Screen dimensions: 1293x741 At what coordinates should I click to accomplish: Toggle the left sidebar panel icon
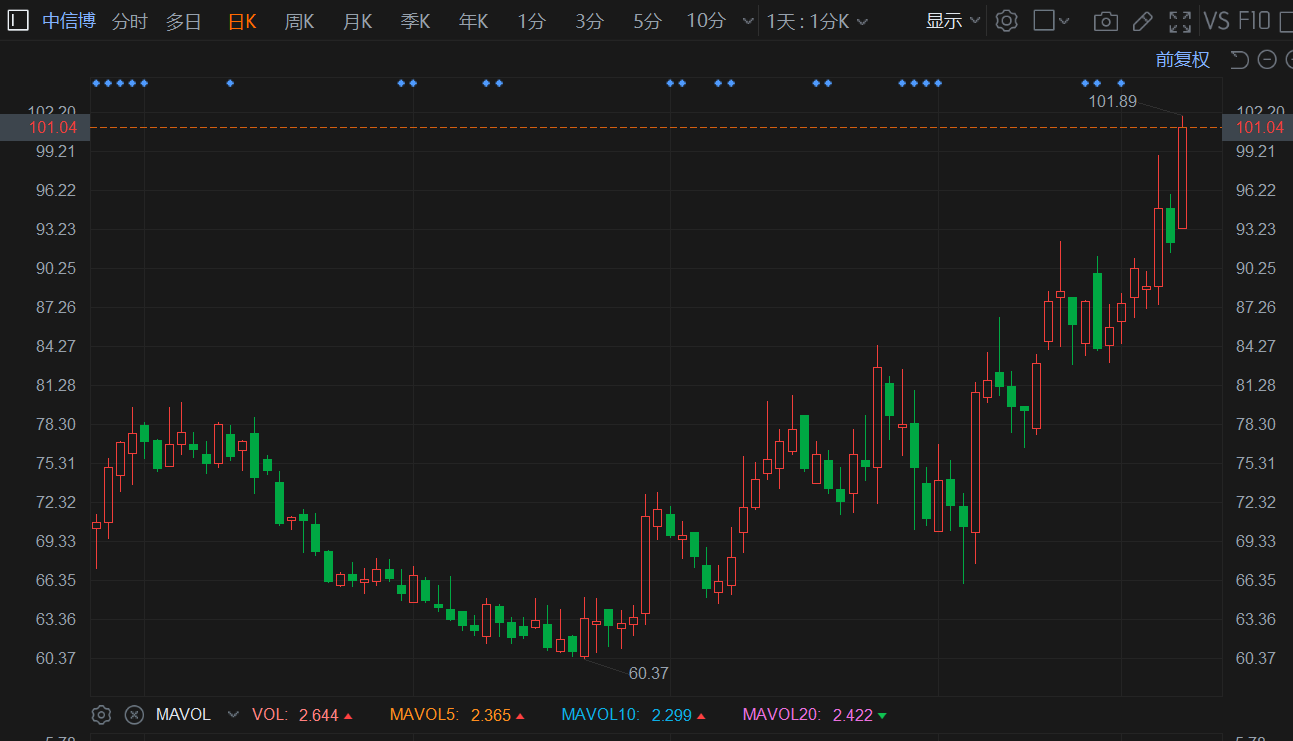18,21
